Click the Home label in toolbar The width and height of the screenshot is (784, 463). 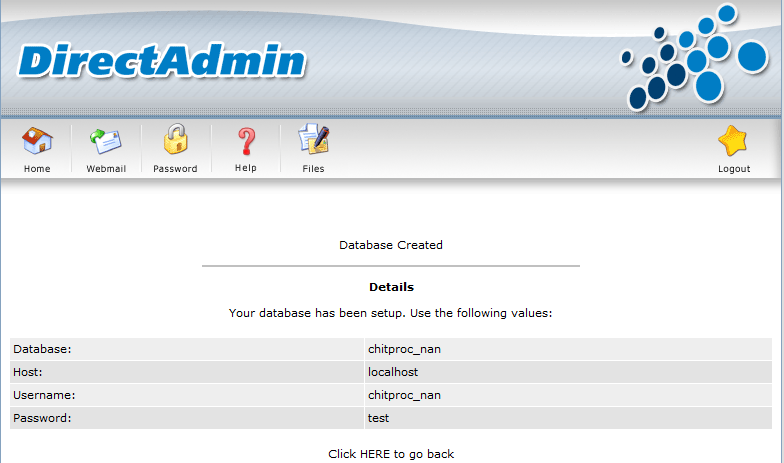37,169
